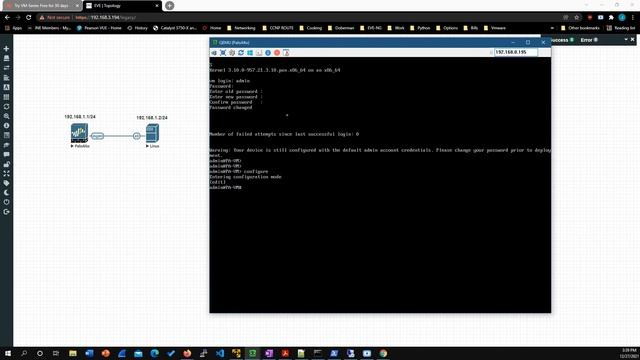640x360 pixels.
Task: Click the refresh icon in QEMU toolbar
Action: click(241, 53)
